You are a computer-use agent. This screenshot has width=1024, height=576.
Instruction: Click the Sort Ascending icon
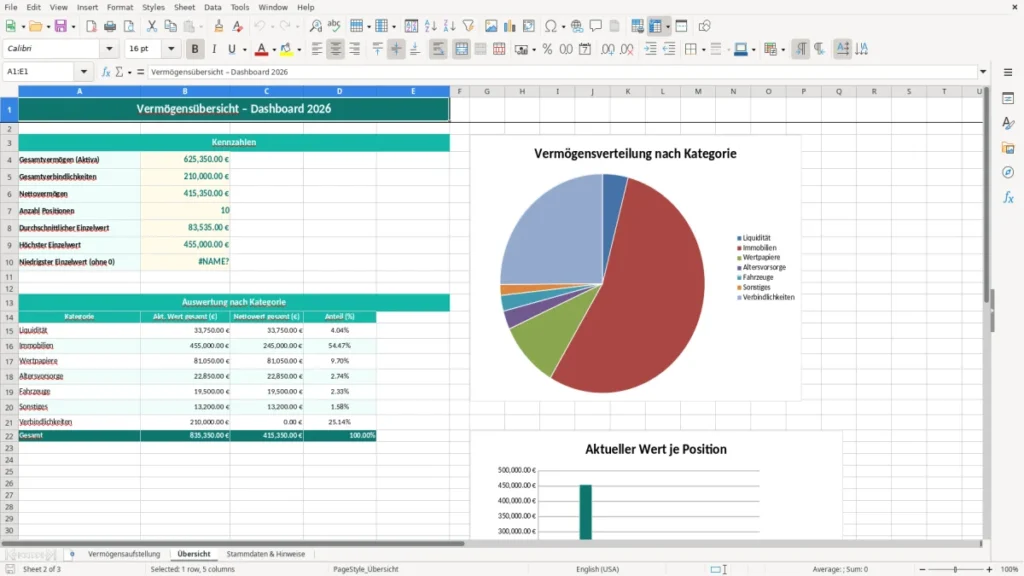430,26
